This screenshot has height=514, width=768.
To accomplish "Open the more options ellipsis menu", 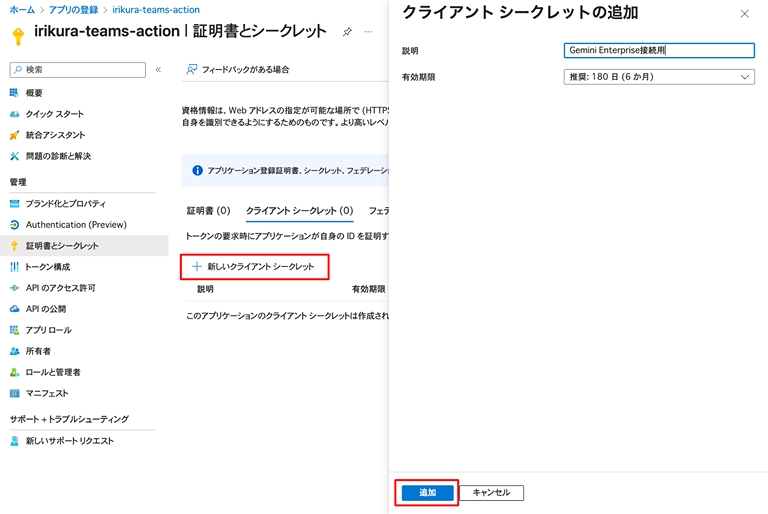I will [x=368, y=32].
